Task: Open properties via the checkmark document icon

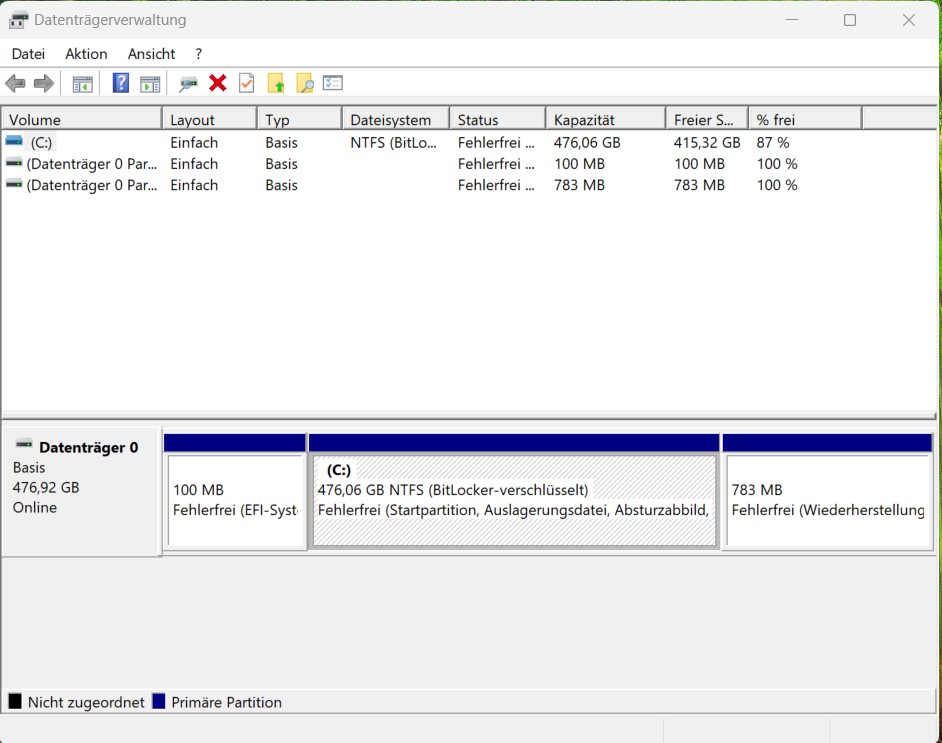Action: click(247, 83)
